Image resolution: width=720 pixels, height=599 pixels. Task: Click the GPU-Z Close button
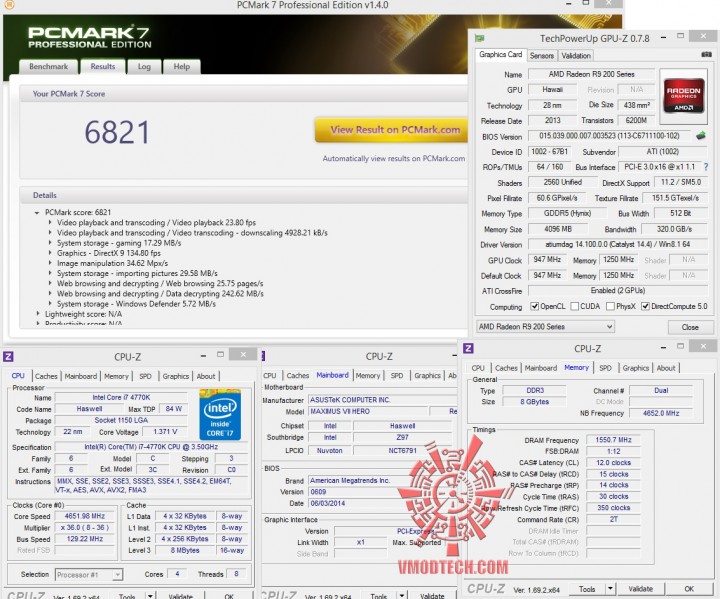coord(690,327)
